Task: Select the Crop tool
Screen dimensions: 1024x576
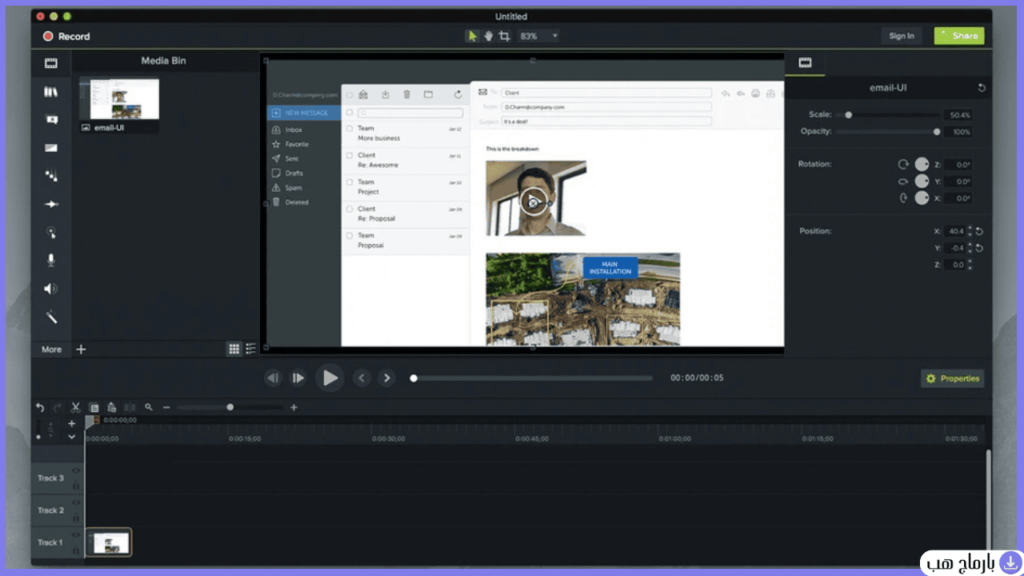Action: [504, 36]
